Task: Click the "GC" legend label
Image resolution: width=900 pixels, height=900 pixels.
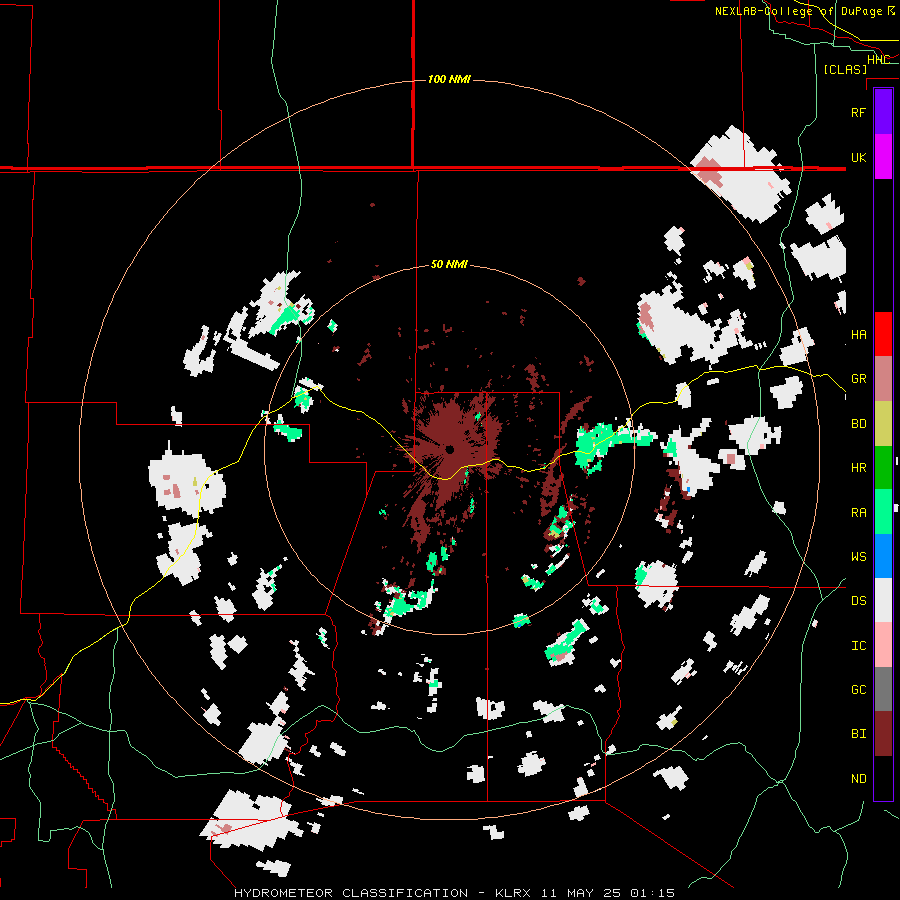Action: point(858,690)
